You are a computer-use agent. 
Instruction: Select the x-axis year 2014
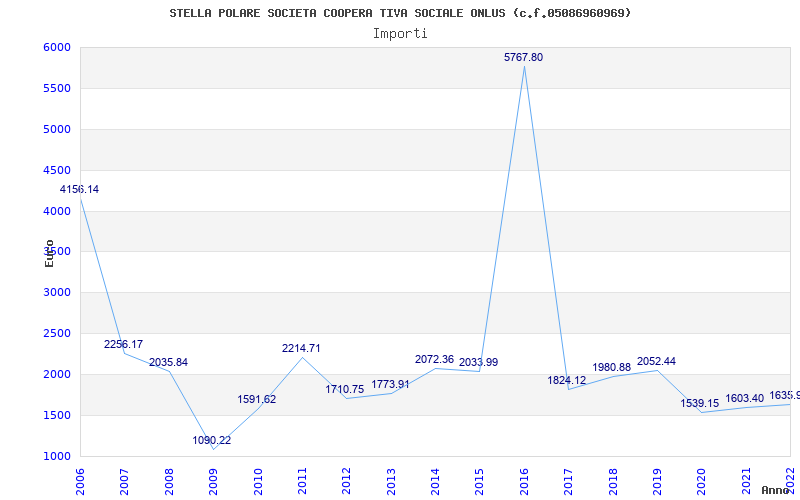[435, 482]
